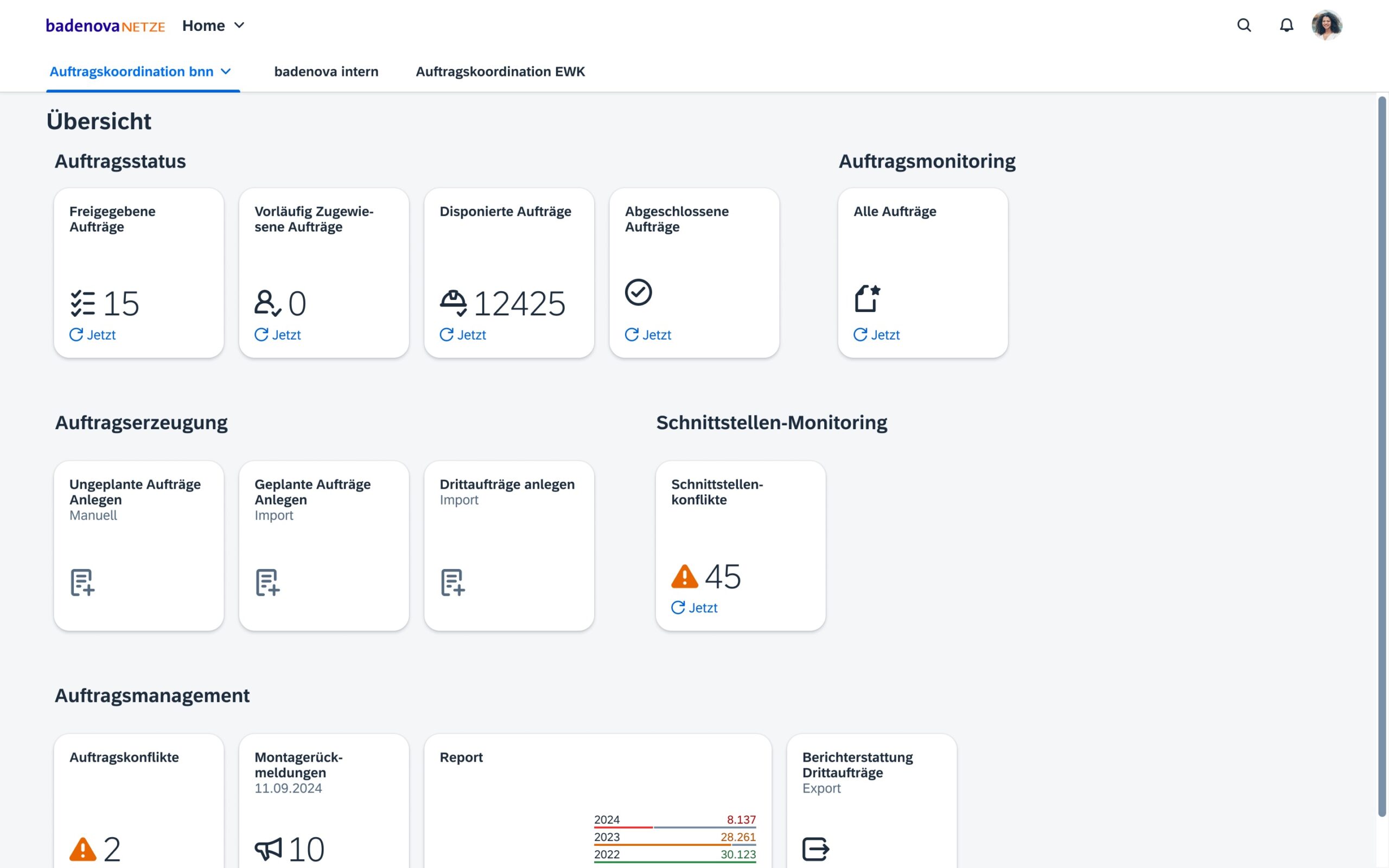Switch to Auftragskoordination EWK tab
Image resolution: width=1389 pixels, height=868 pixels.
(x=500, y=71)
